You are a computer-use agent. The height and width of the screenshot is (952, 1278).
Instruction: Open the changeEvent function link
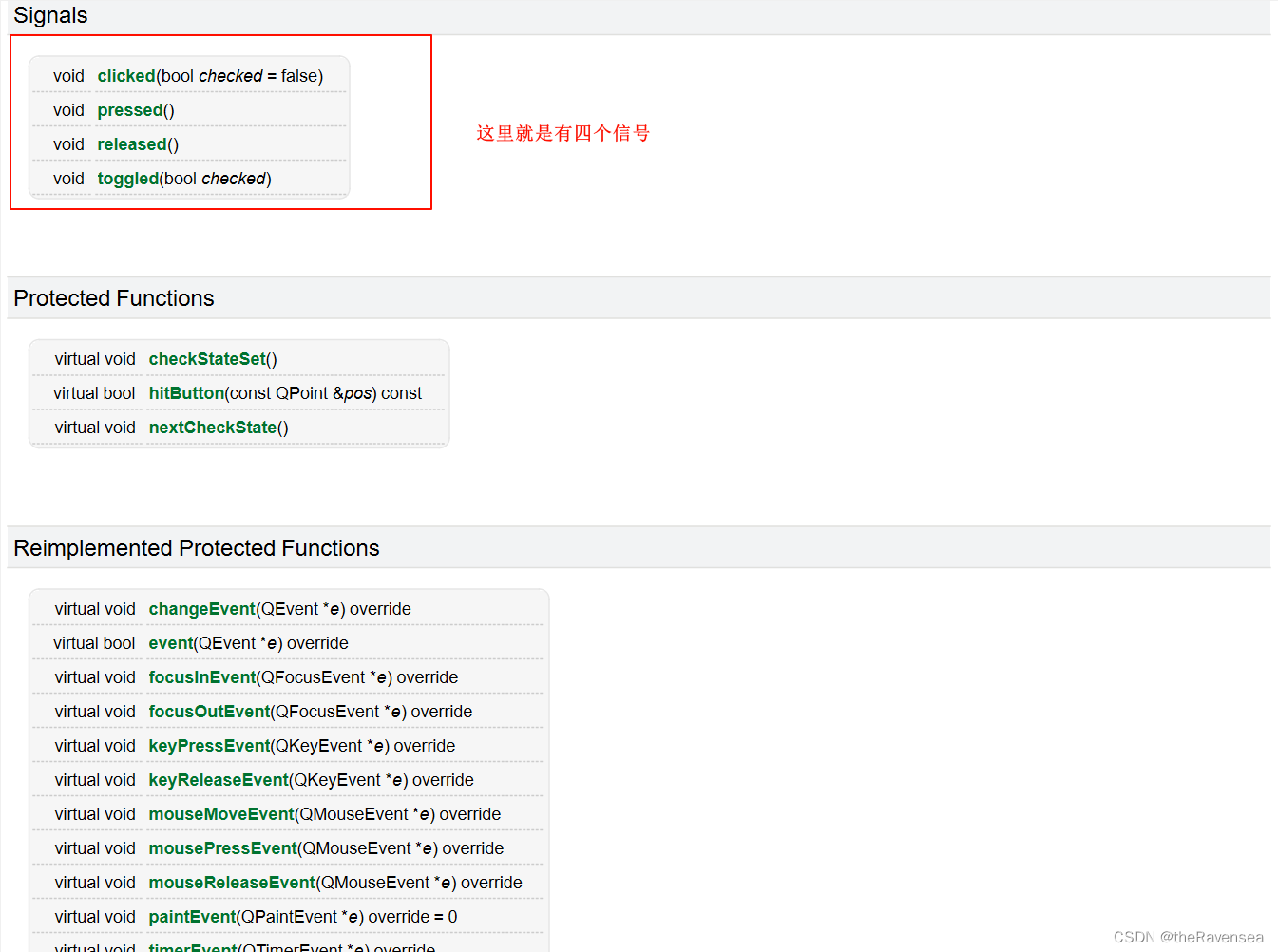pyautogui.click(x=202, y=609)
